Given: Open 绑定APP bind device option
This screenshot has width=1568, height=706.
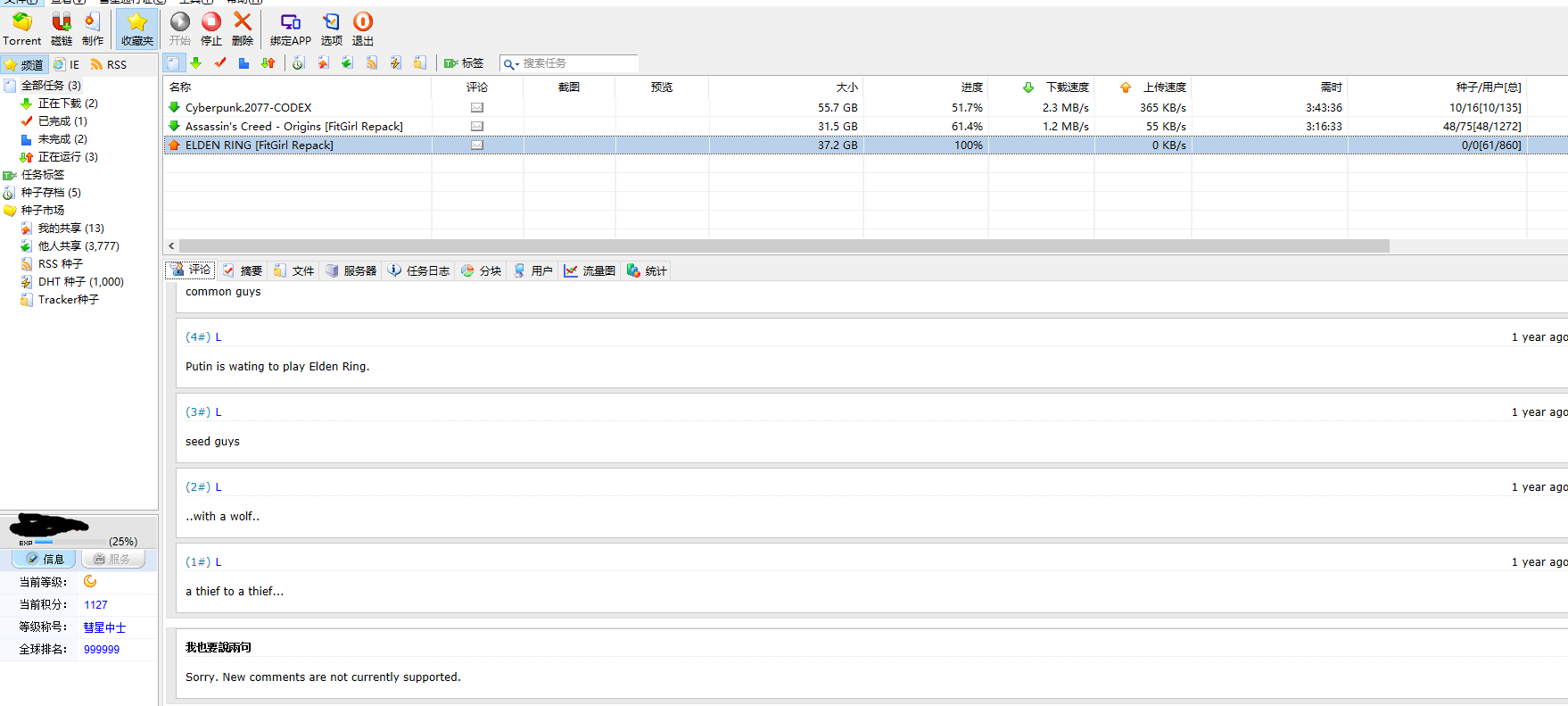Looking at the screenshot, I should point(291,29).
